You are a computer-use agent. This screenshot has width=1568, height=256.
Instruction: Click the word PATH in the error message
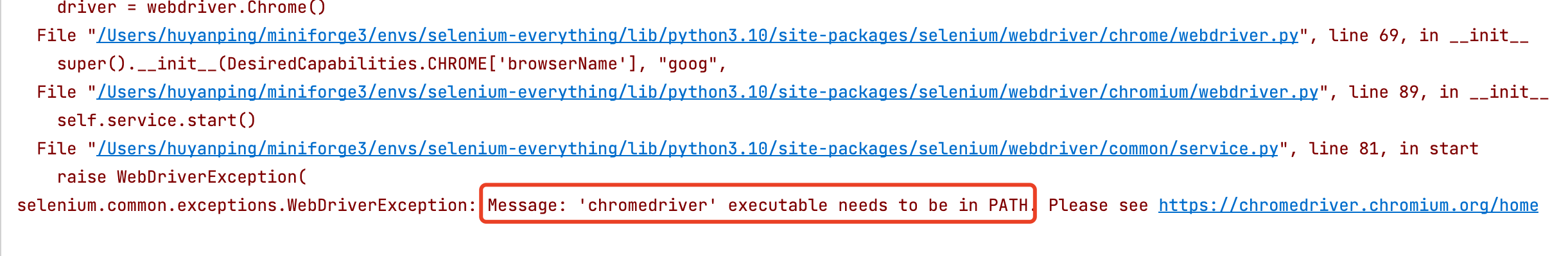1008,205
